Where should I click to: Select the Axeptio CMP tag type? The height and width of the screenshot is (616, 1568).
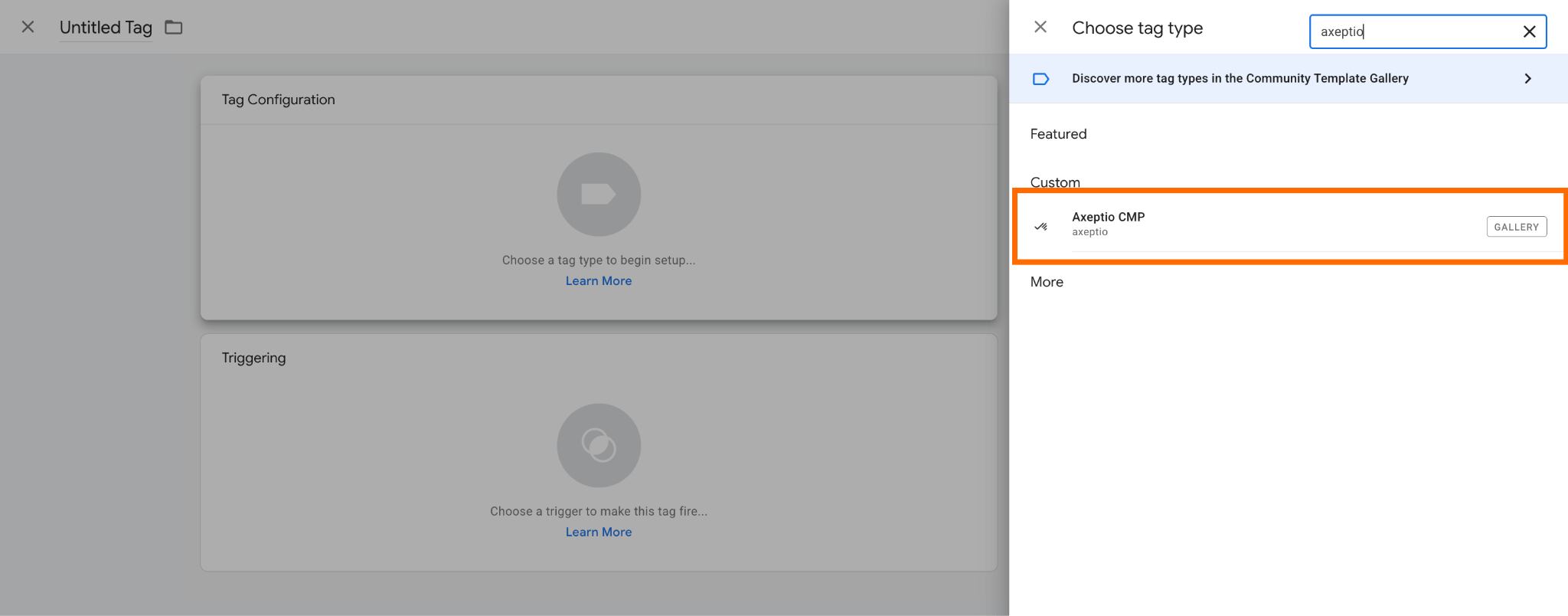click(x=1289, y=226)
